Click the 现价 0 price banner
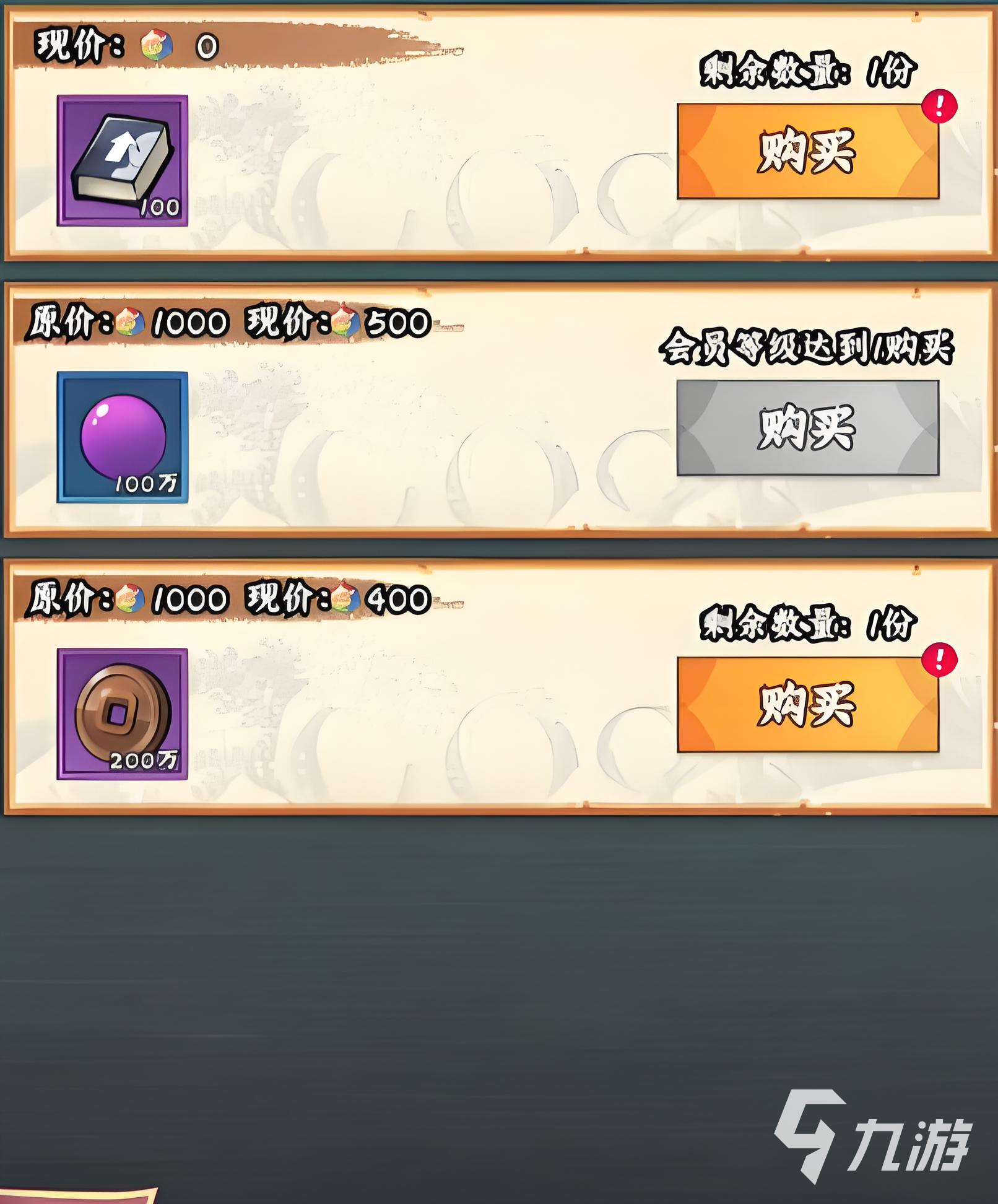The height and width of the screenshot is (1204, 998). coord(127,46)
